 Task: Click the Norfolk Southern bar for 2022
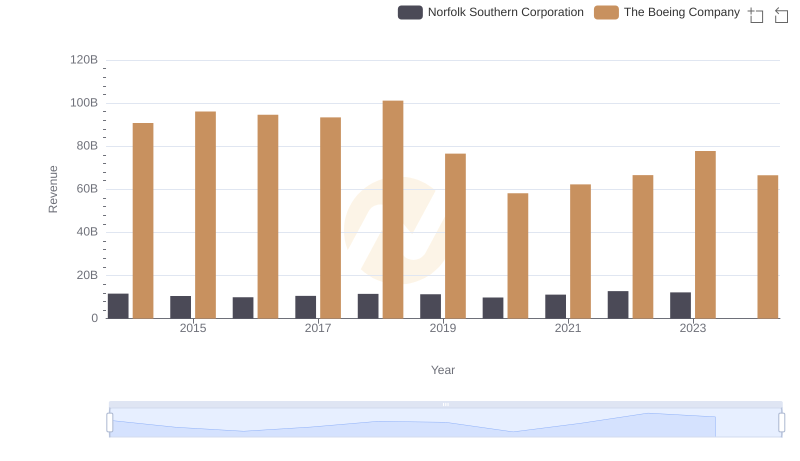pyautogui.click(x=618, y=305)
